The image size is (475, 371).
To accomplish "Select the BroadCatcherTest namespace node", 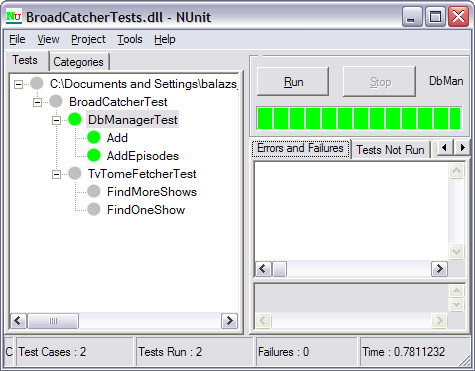I will click(118, 102).
